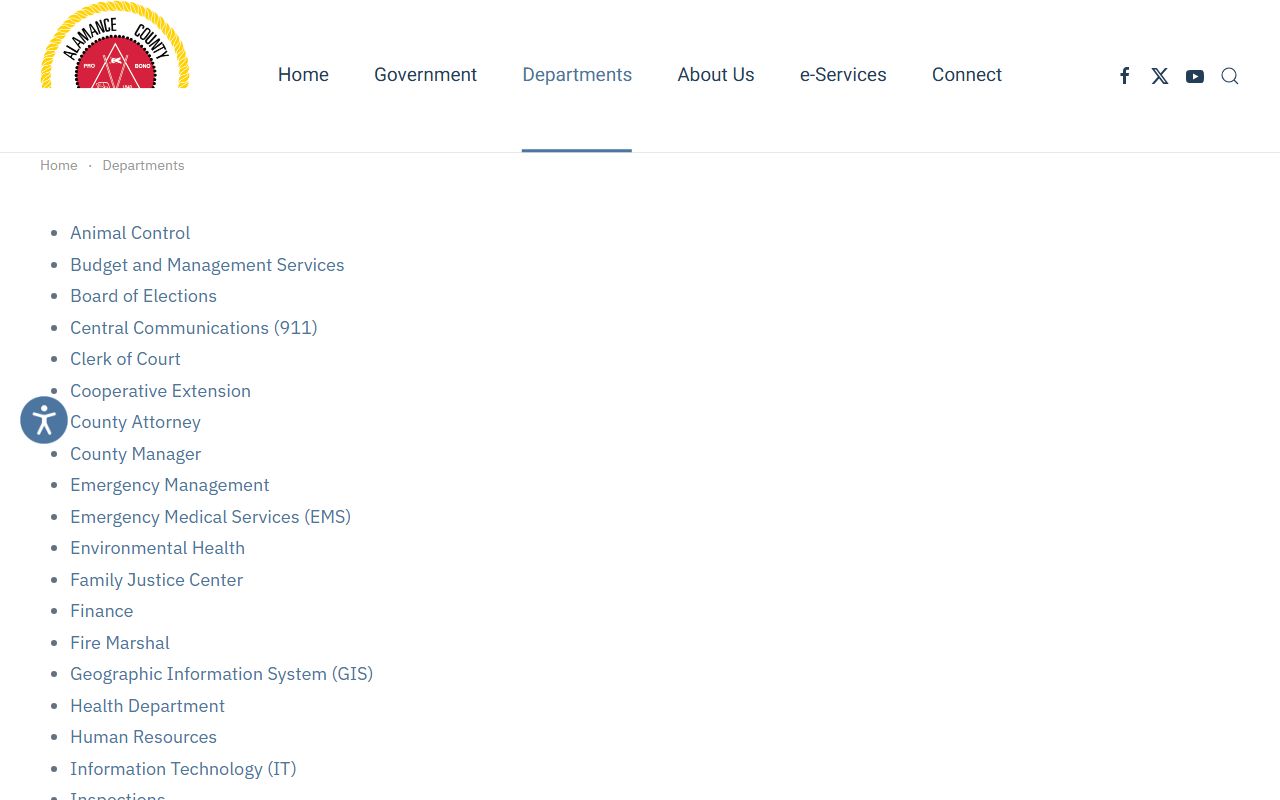Select the Departments menu item
The width and height of the screenshot is (1280, 800).
(x=577, y=75)
